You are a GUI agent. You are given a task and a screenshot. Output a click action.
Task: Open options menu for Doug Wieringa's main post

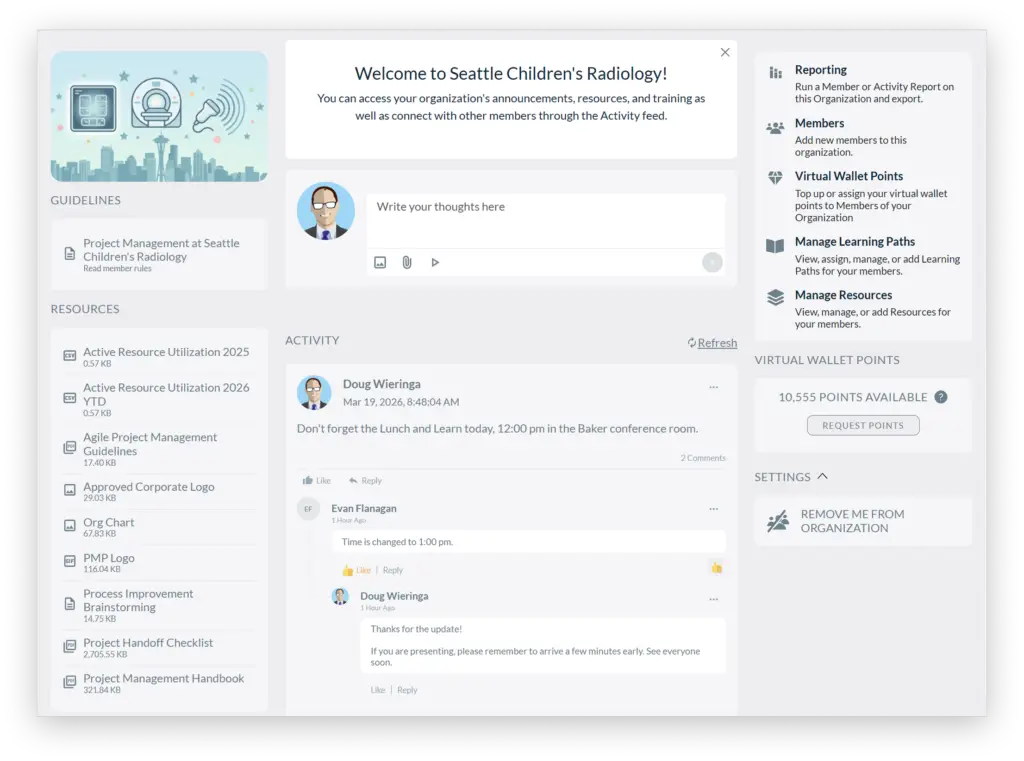point(713,387)
